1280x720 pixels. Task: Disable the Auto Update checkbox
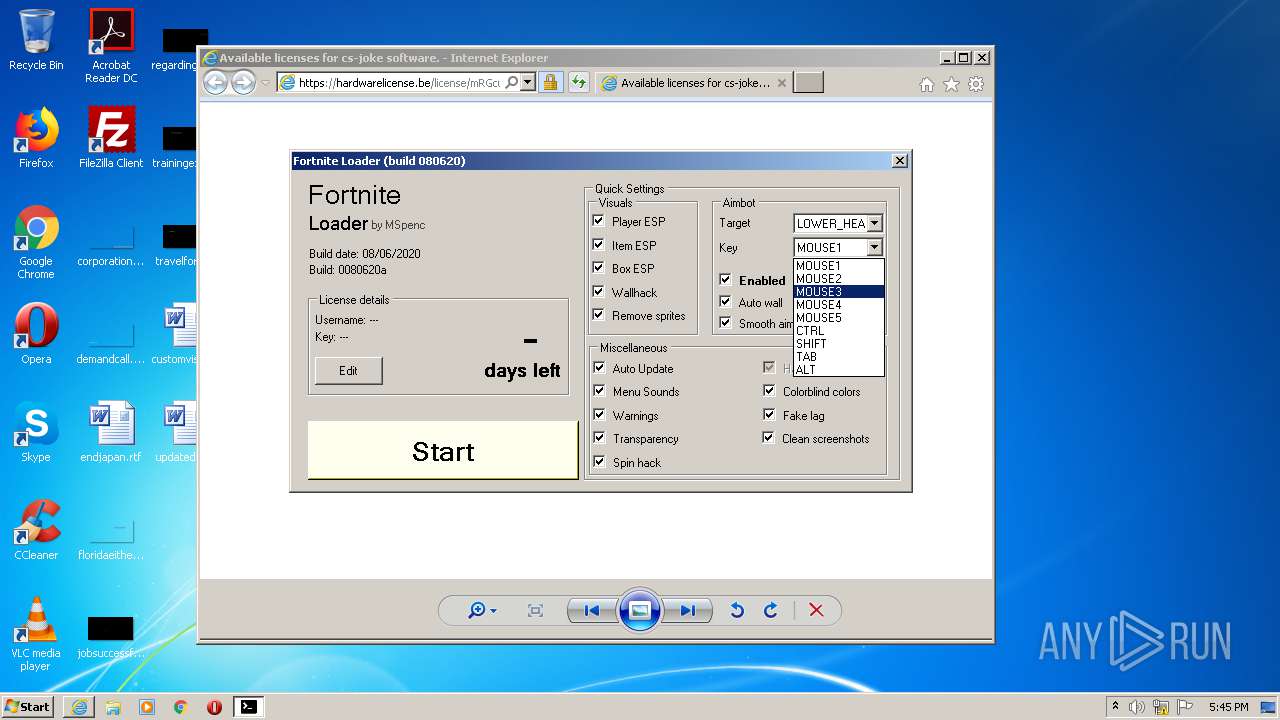coord(599,368)
